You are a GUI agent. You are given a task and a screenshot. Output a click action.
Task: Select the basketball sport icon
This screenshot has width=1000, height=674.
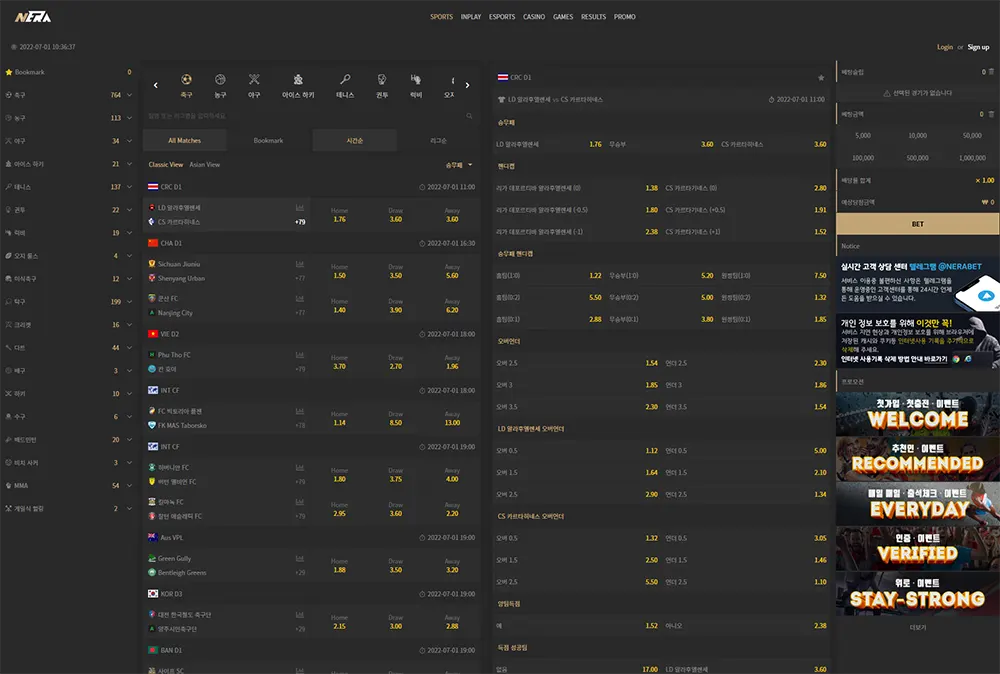pos(220,80)
